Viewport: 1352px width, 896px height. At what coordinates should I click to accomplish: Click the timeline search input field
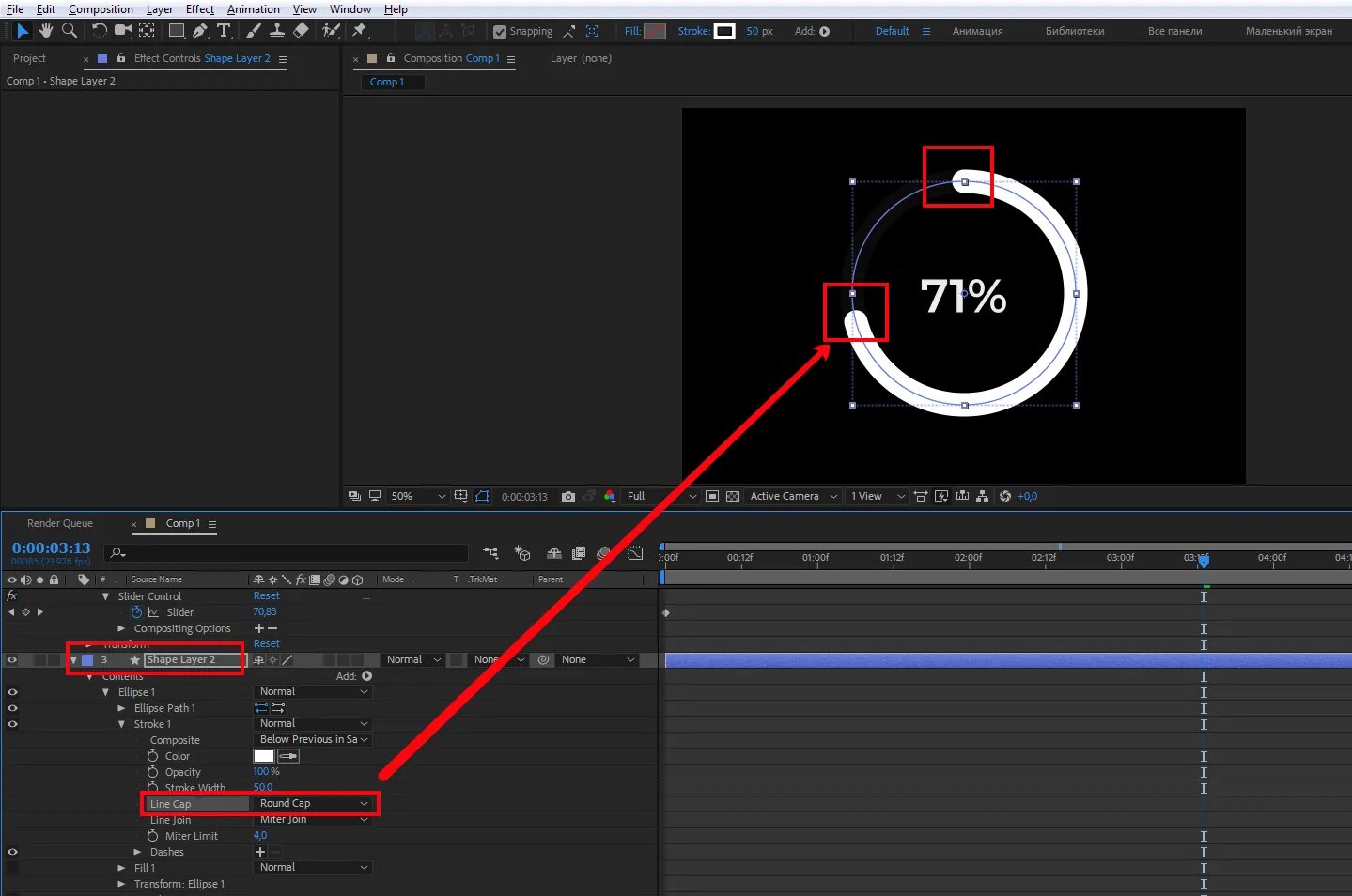click(286, 554)
